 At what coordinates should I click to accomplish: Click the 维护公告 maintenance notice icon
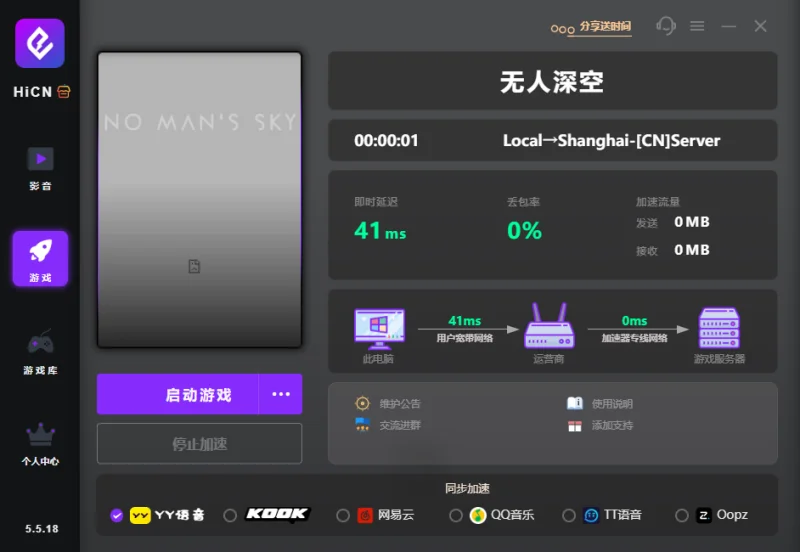[362, 404]
